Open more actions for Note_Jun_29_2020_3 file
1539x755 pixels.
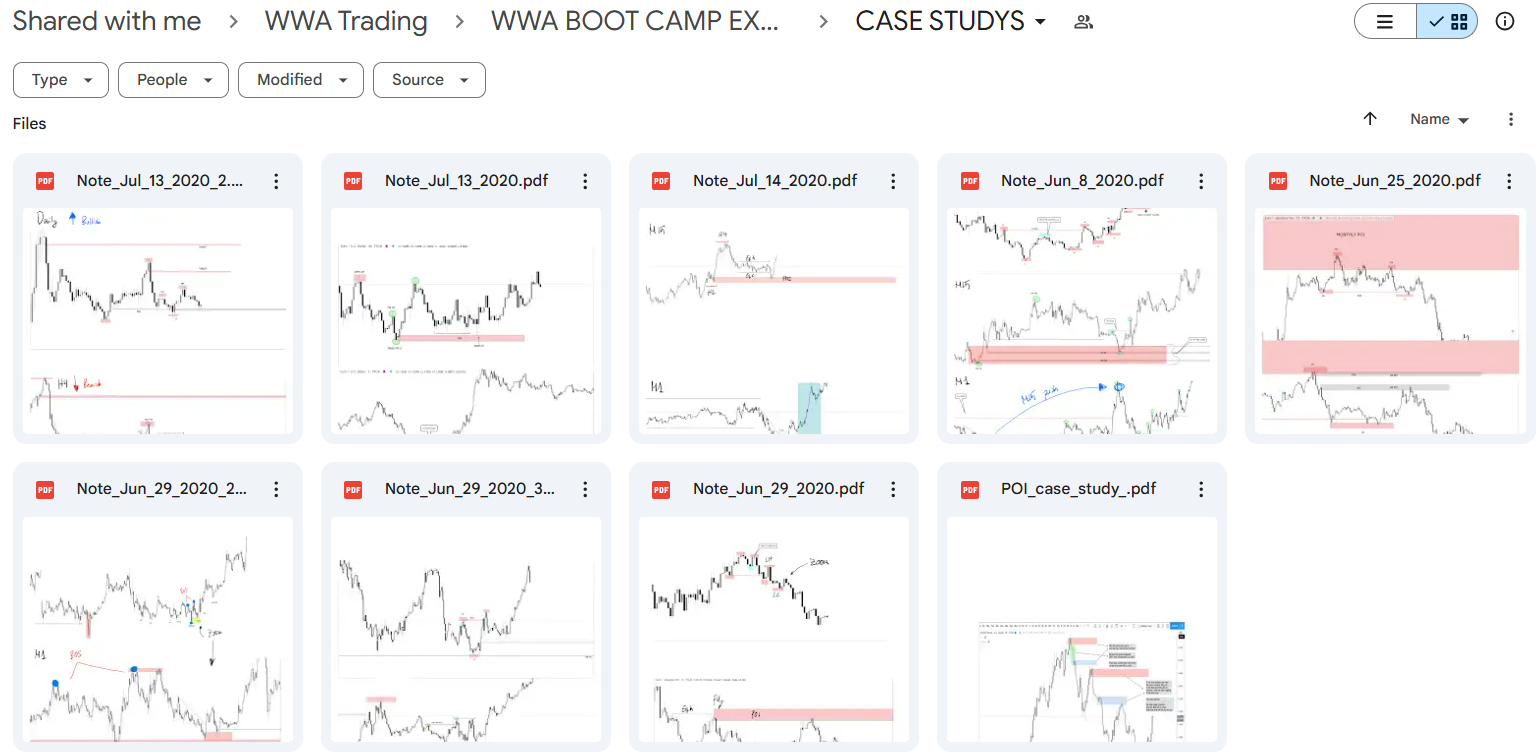point(585,489)
